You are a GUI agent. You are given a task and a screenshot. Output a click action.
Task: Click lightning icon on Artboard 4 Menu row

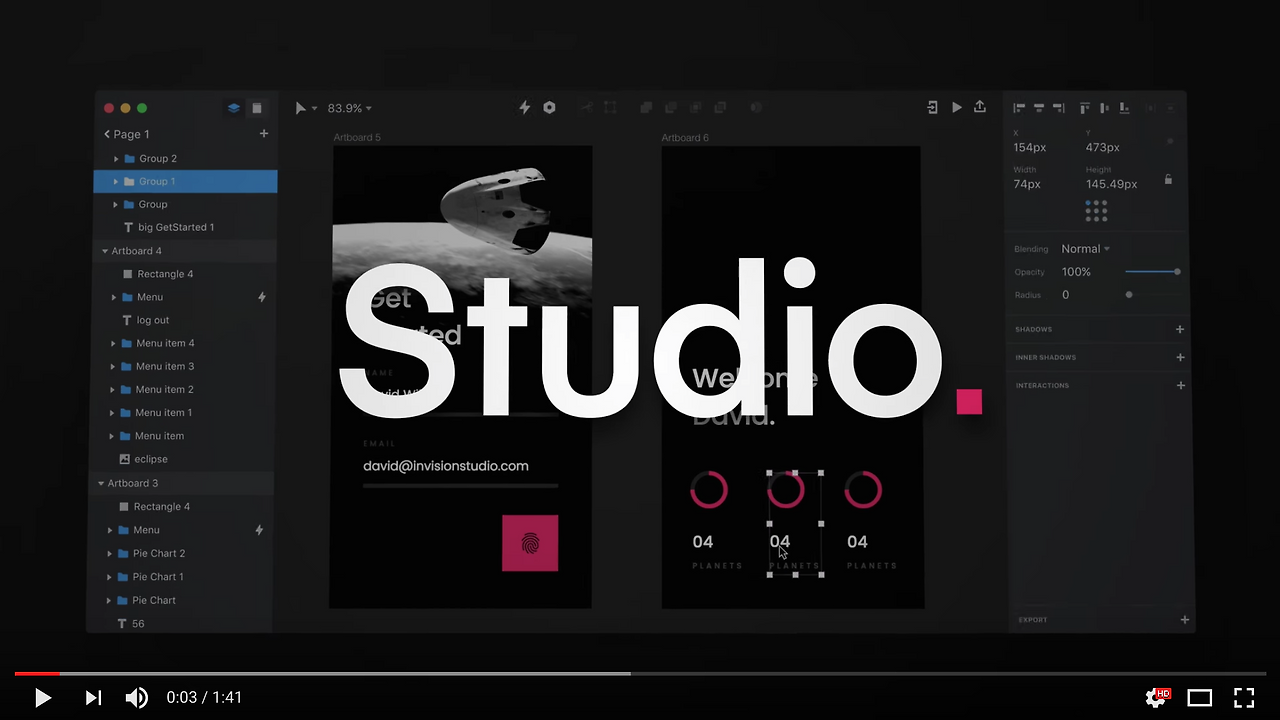[x=262, y=297]
